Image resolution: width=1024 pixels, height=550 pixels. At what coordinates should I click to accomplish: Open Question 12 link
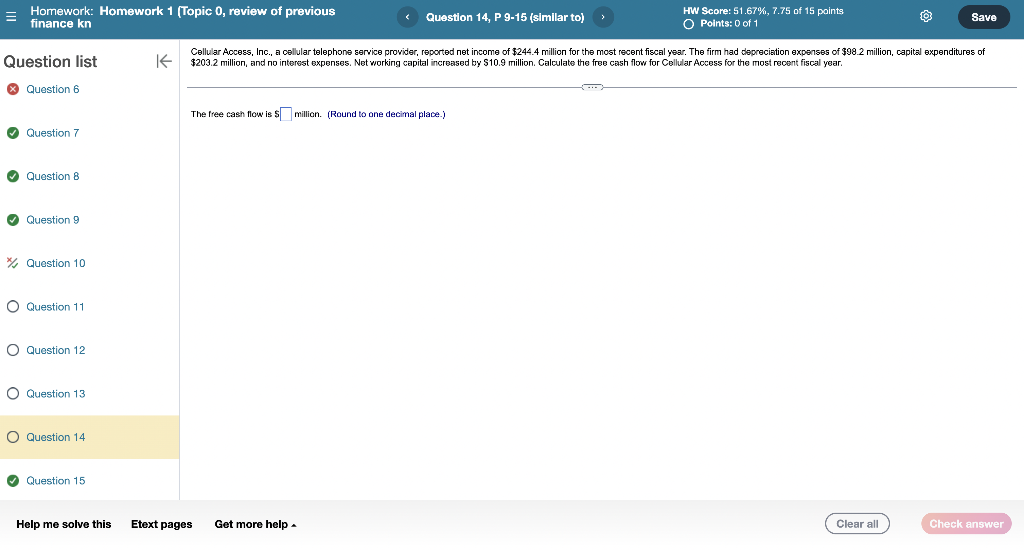(56, 350)
